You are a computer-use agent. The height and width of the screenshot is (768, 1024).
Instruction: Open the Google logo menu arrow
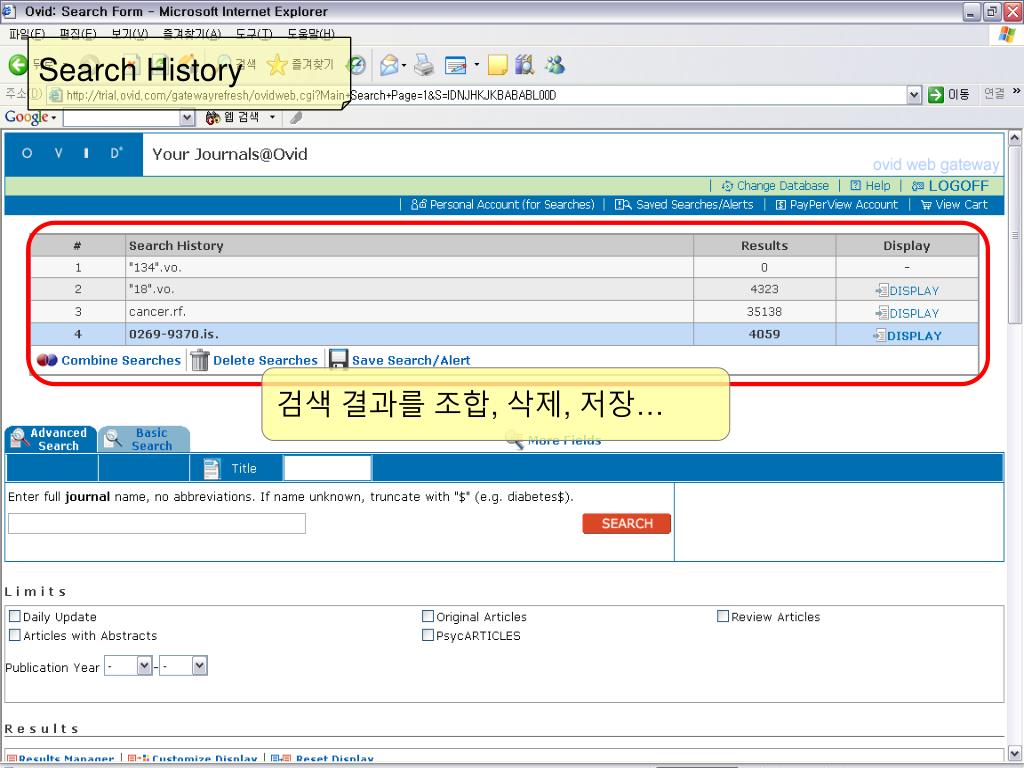[x=54, y=118]
